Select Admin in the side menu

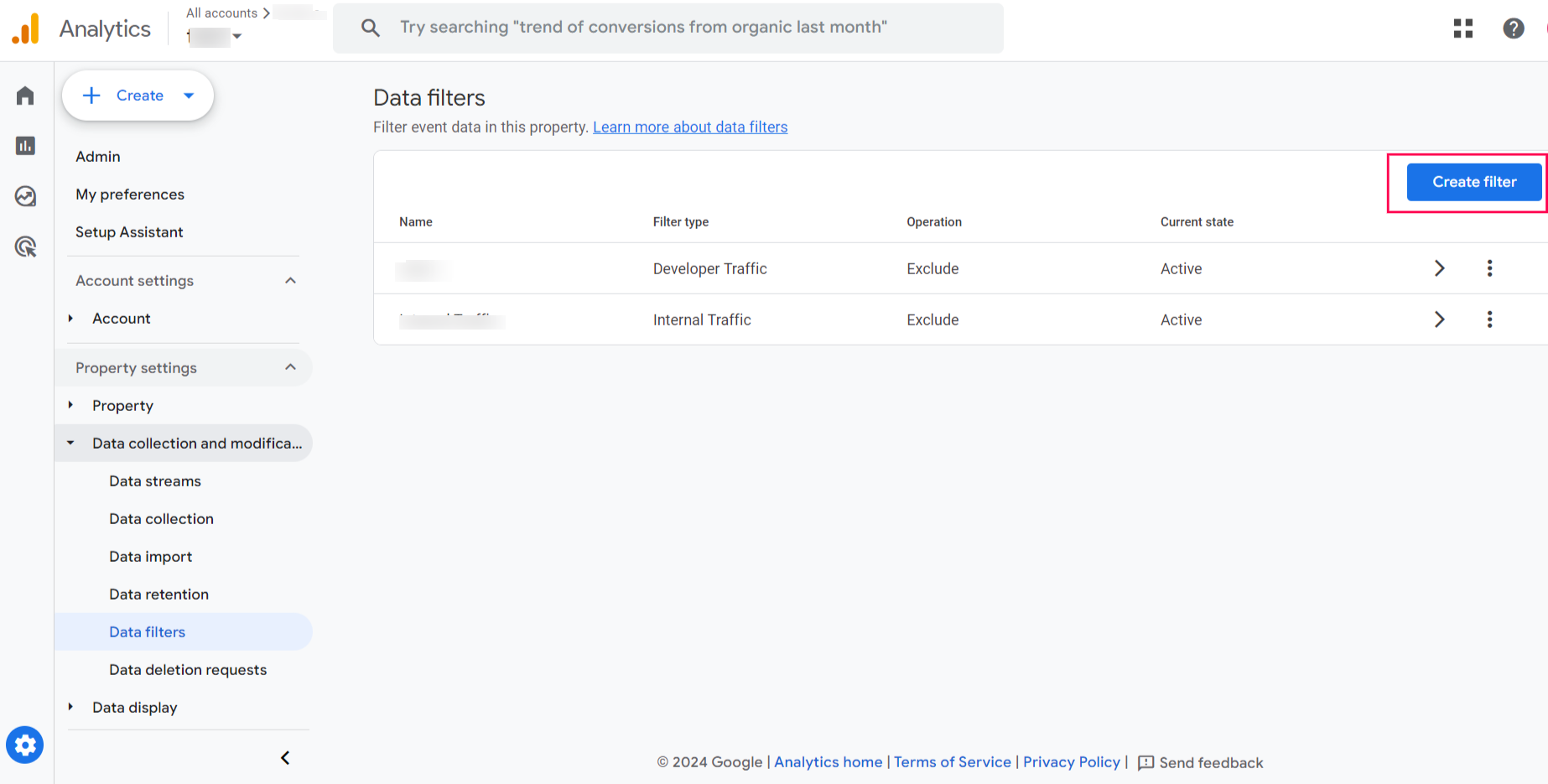98,157
